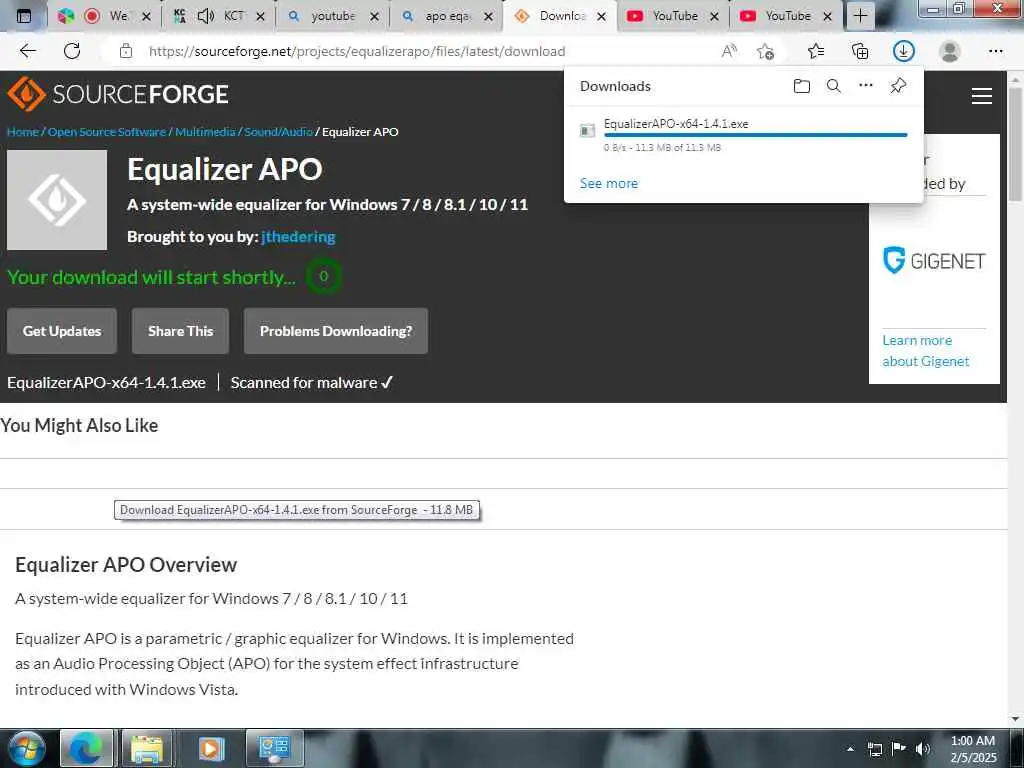Open the Collections icon in toolbar

[x=860, y=51]
